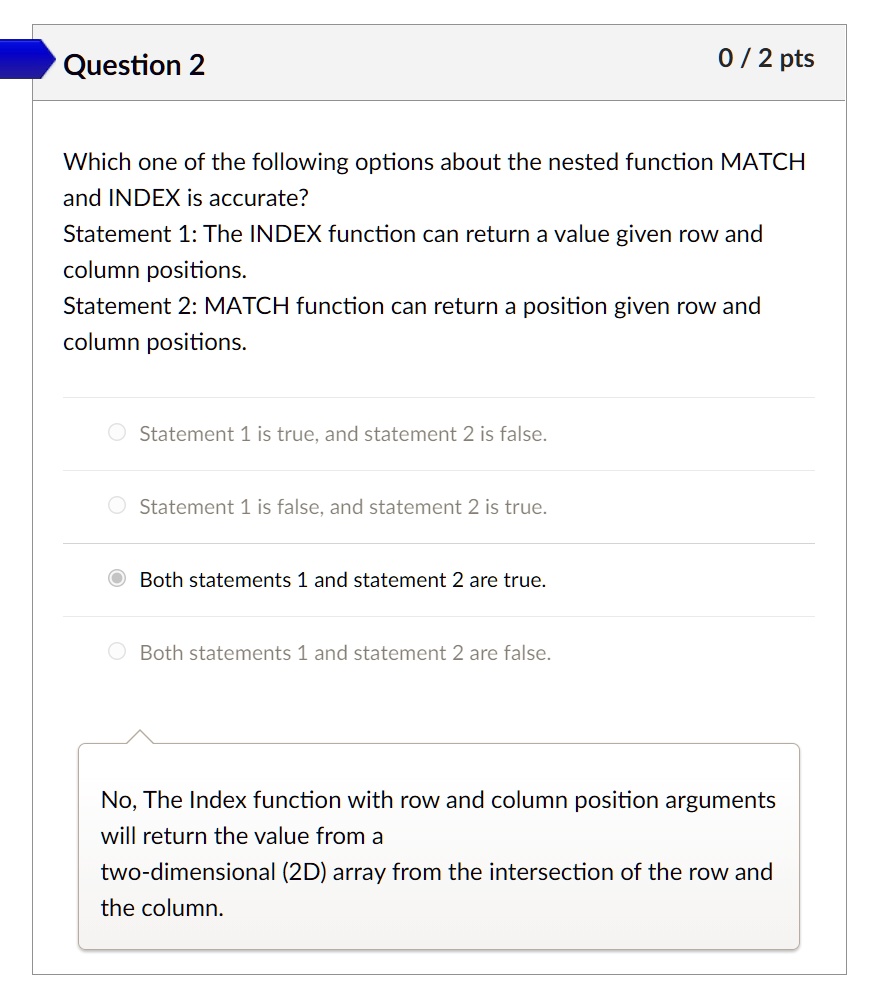Select 'Statement 1 is false, and statement 2 is true'
Viewport: 881px width, 1001px height.
tap(343, 507)
